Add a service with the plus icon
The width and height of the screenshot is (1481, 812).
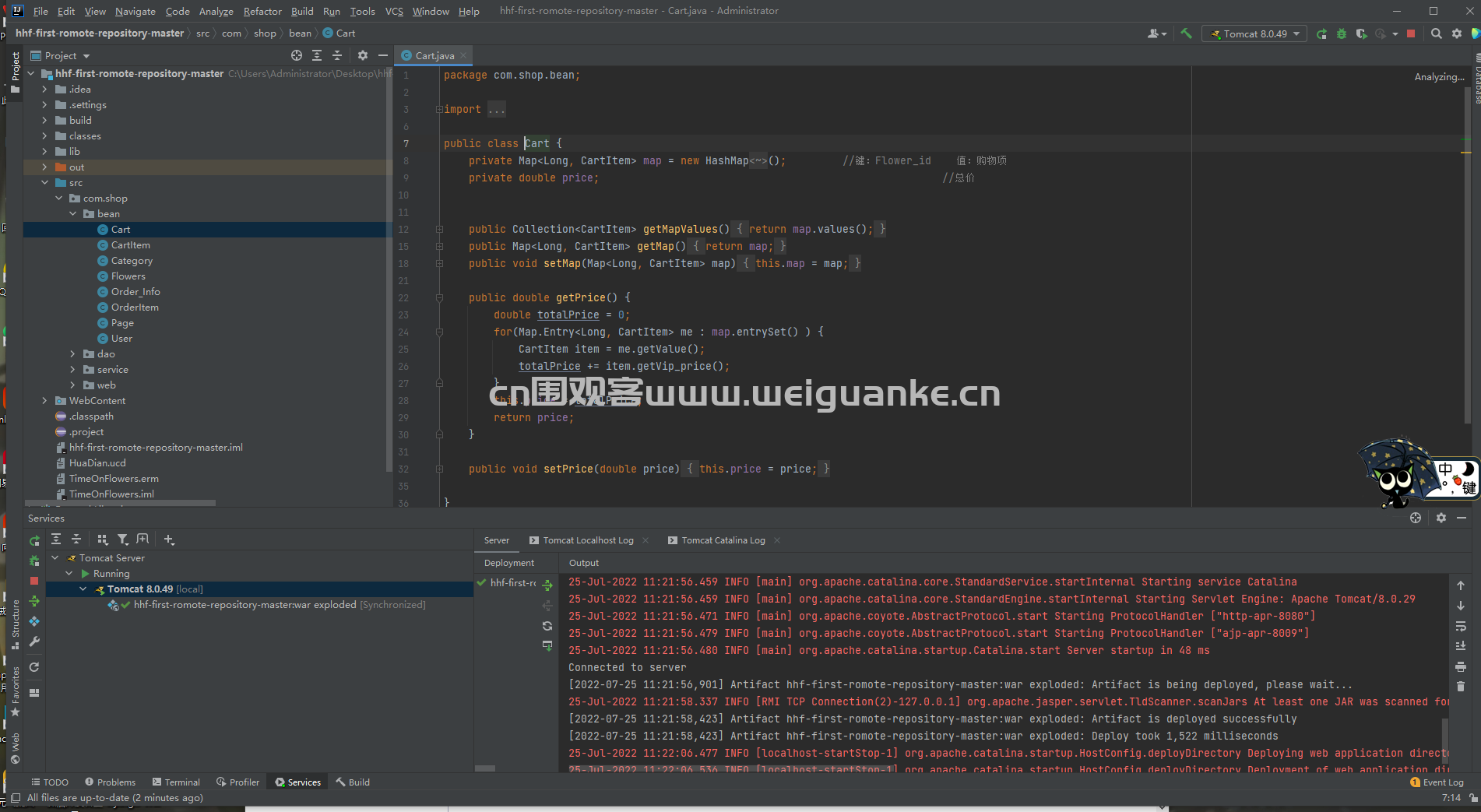coord(169,539)
